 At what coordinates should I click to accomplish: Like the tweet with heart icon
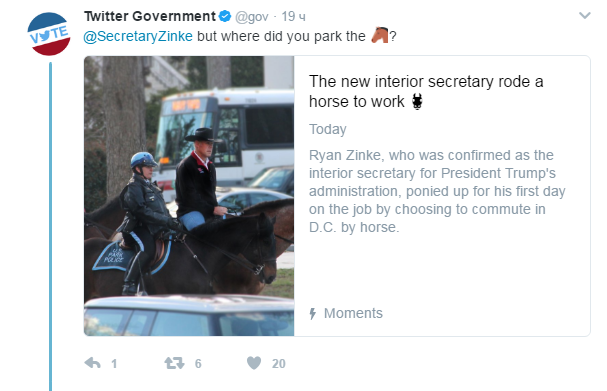pyautogui.click(x=254, y=363)
